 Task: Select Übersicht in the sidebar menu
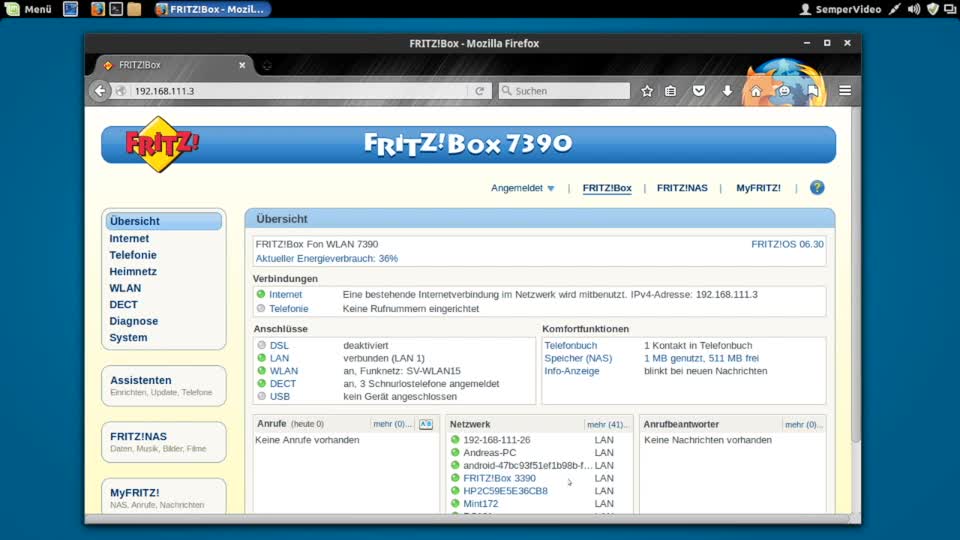163,221
